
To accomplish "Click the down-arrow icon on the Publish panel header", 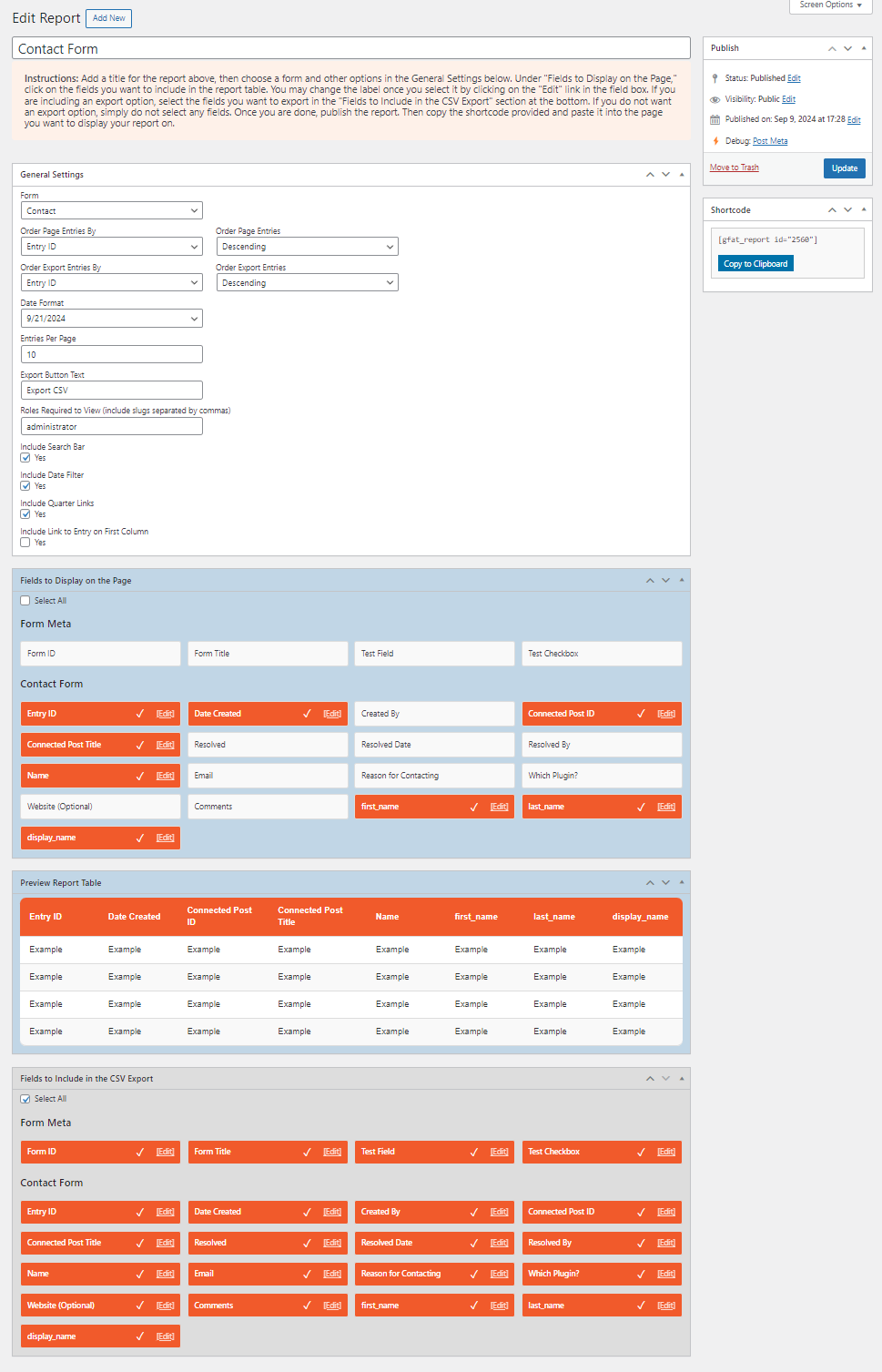I will (847, 47).
